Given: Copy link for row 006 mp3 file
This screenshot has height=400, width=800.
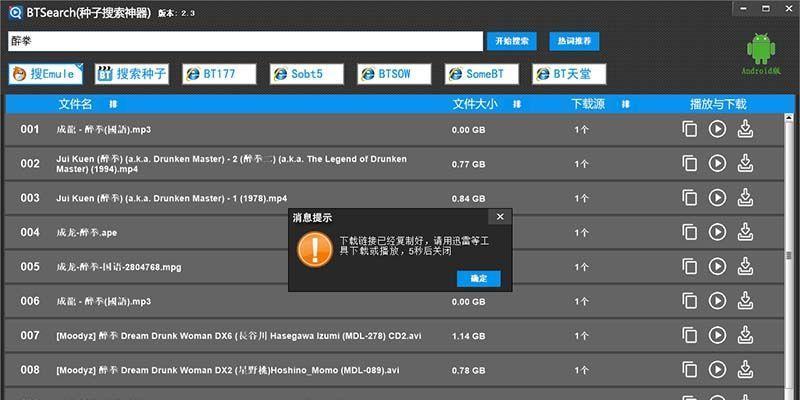Looking at the screenshot, I should (690, 301).
